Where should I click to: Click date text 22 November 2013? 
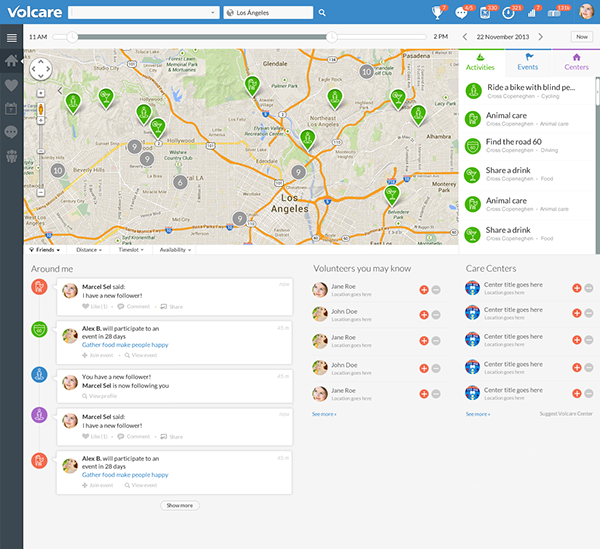click(503, 37)
